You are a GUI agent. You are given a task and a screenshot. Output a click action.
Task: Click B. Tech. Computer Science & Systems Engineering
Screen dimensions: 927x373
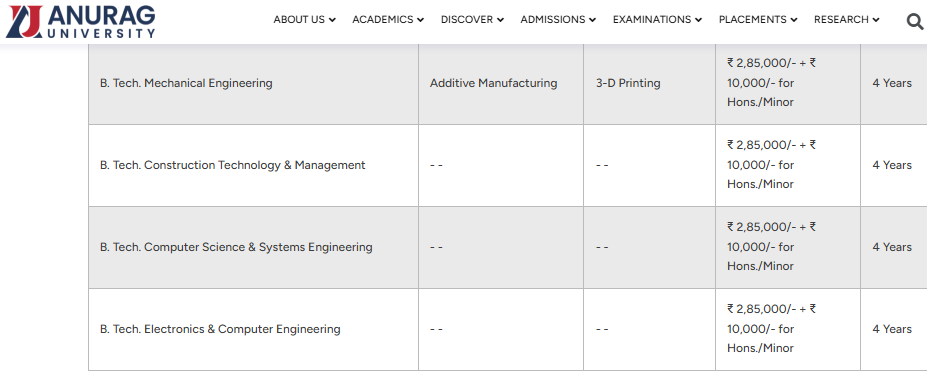(x=236, y=247)
